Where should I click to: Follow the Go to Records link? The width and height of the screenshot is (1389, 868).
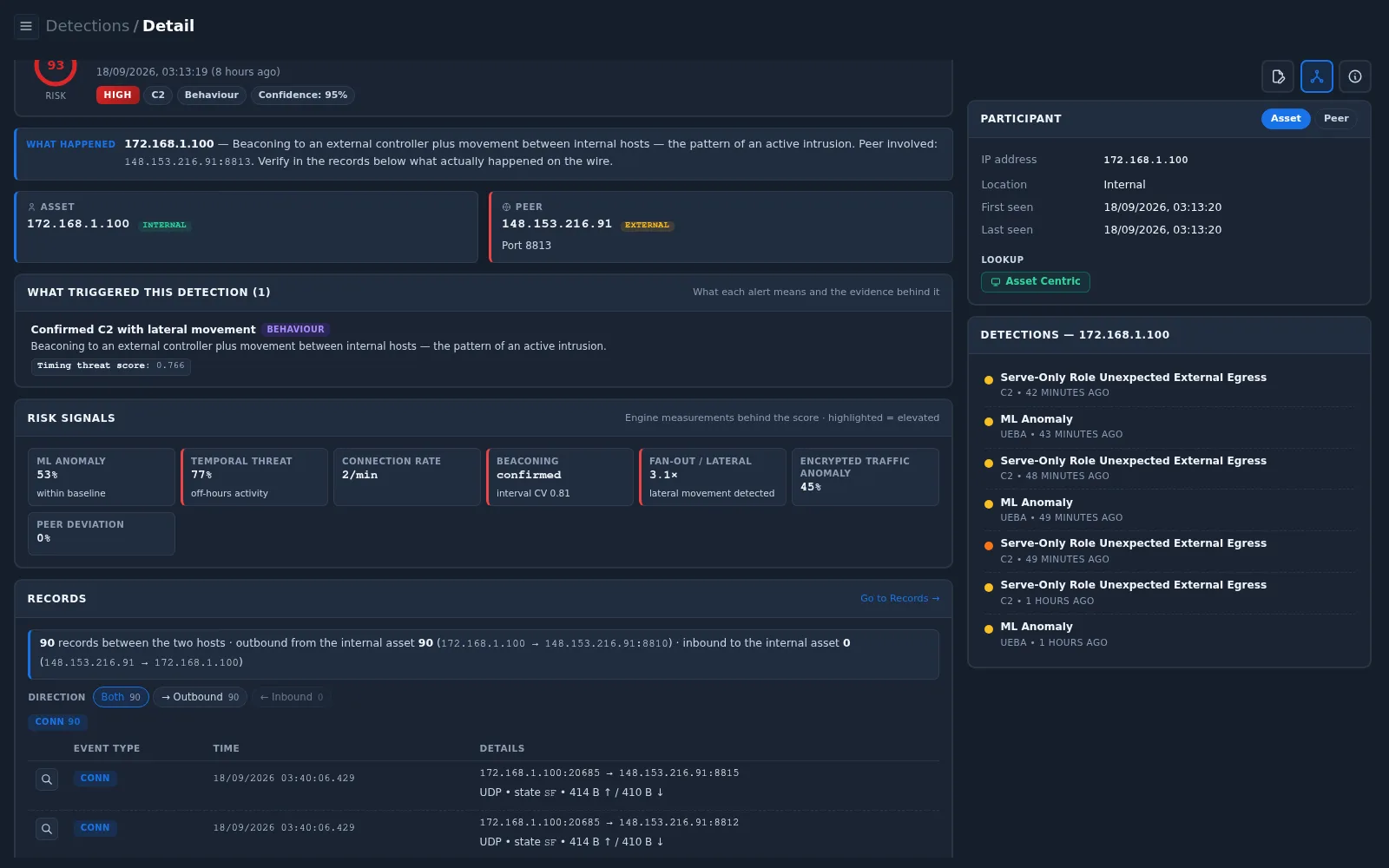click(x=899, y=598)
